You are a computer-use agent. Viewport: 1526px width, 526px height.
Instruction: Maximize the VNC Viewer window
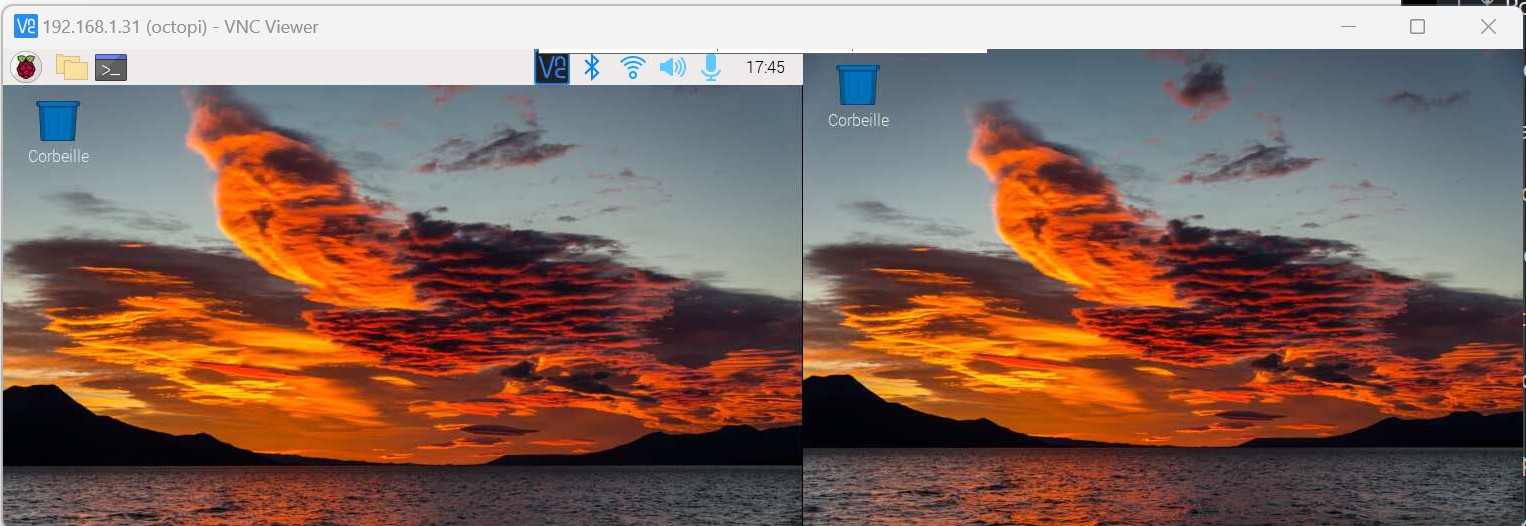coord(1417,27)
